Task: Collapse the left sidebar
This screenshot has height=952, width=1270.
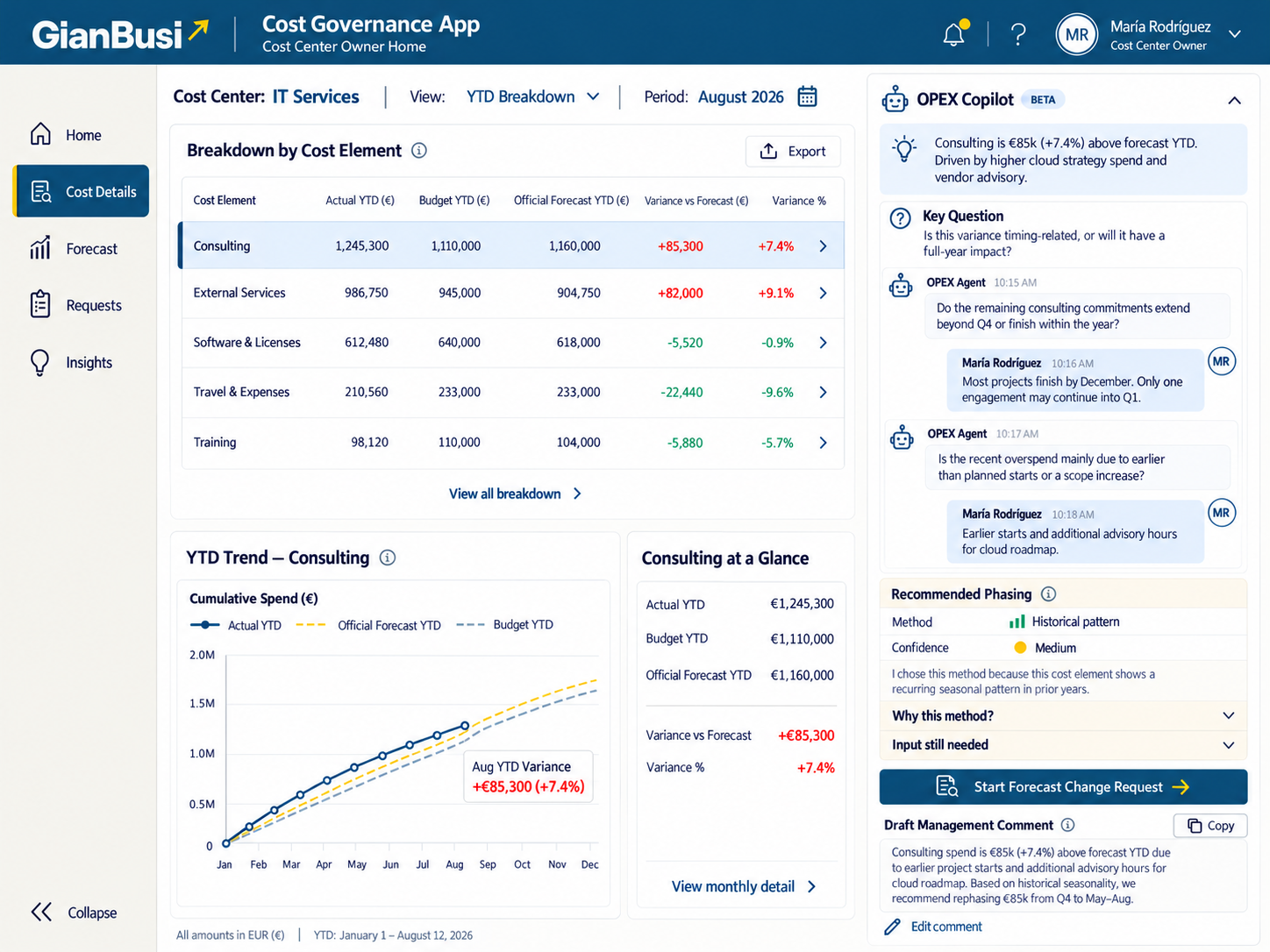Action: pos(75,913)
